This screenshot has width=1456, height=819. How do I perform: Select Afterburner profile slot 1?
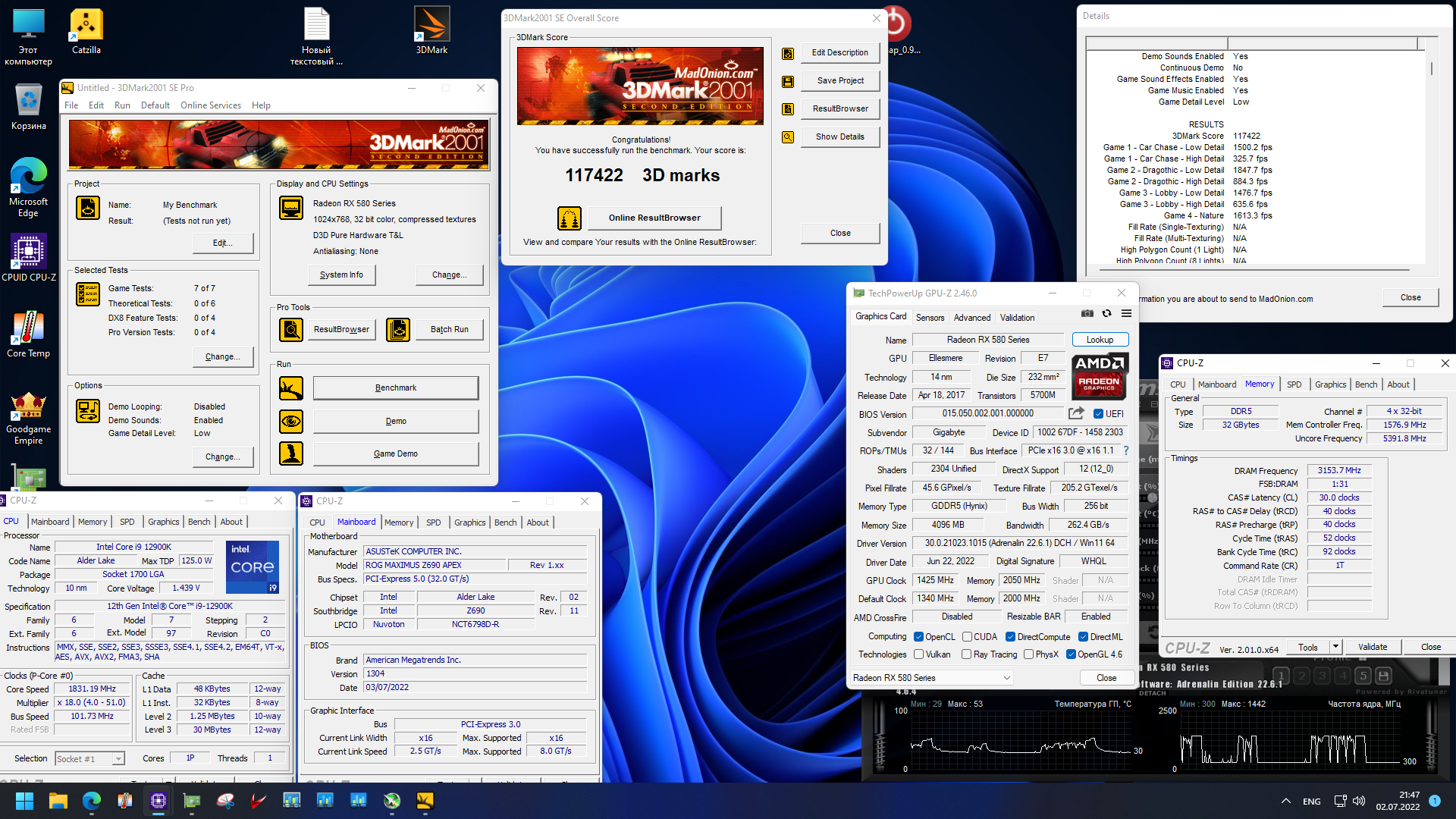click(1281, 676)
